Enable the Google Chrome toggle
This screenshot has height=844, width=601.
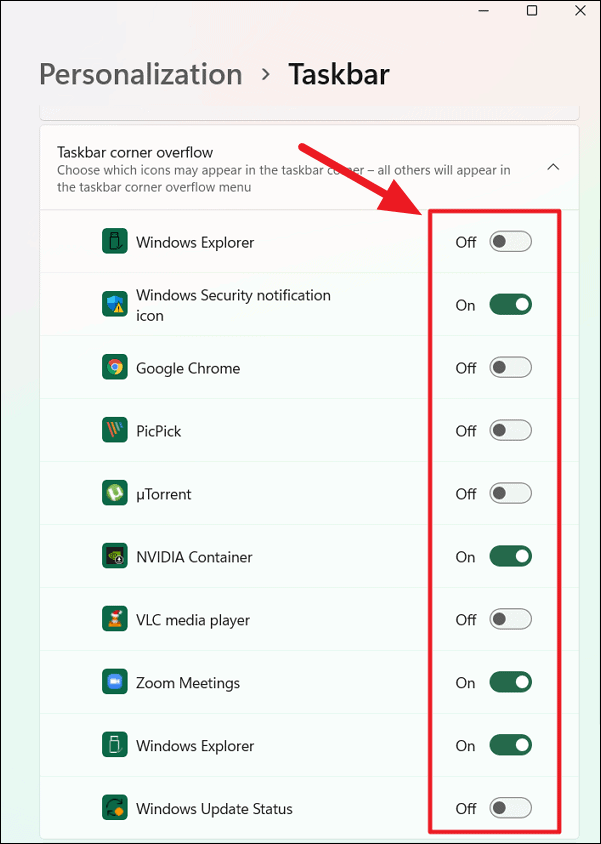click(x=510, y=368)
